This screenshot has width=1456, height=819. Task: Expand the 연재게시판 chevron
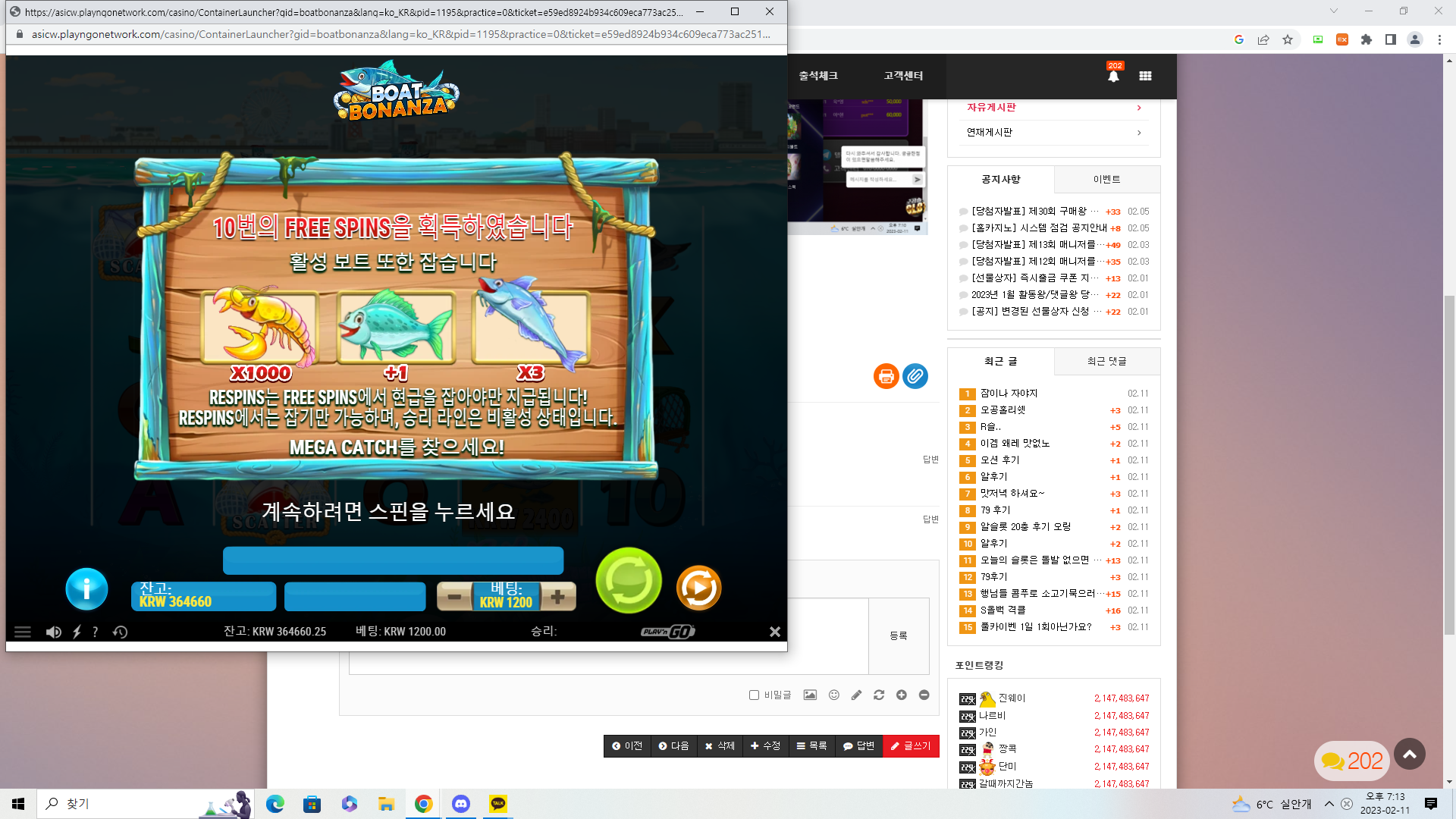tap(1139, 133)
